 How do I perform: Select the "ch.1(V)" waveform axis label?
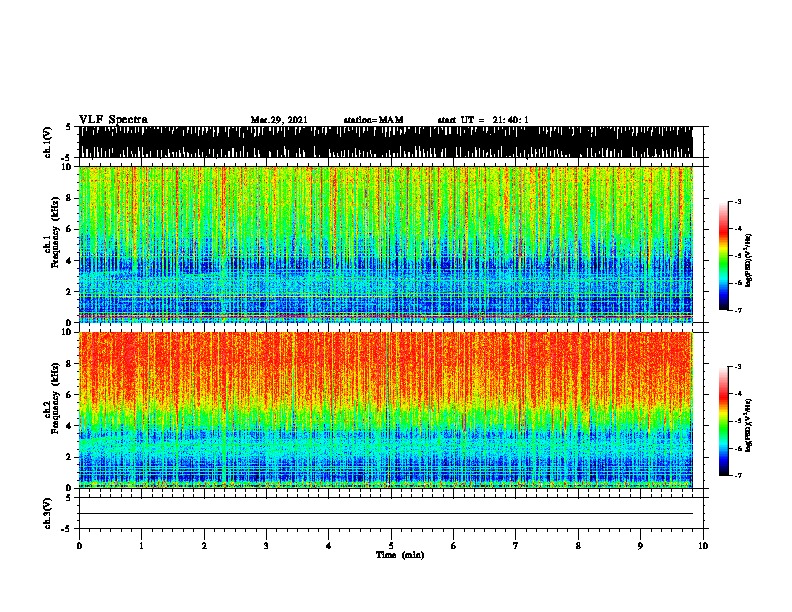tap(47, 142)
